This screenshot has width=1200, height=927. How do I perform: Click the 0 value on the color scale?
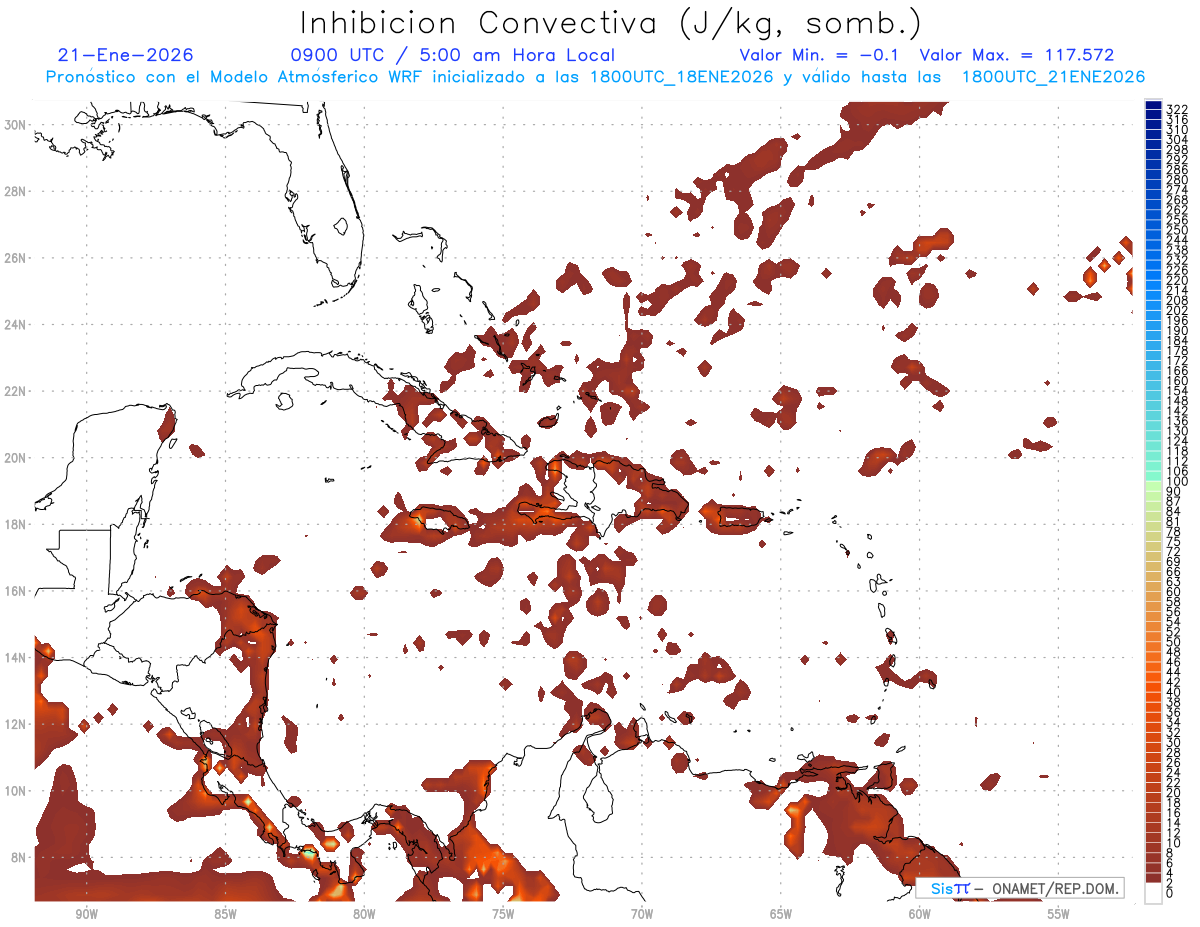(x=1170, y=894)
